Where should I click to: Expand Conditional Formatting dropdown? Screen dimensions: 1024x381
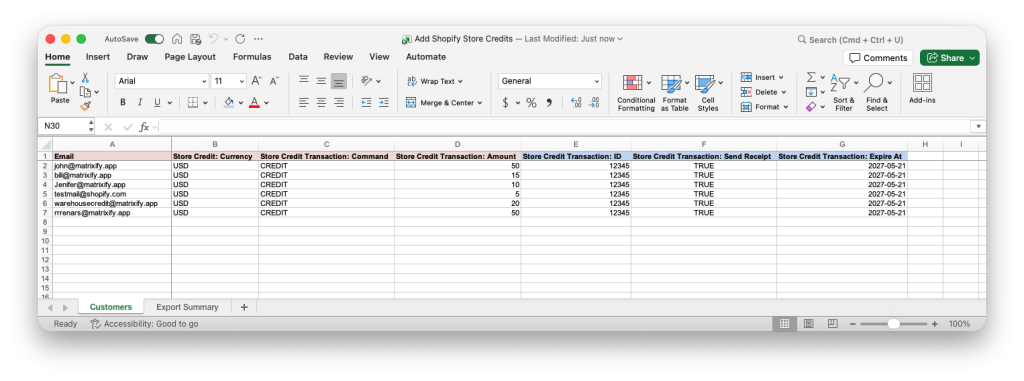pyautogui.click(x=648, y=83)
